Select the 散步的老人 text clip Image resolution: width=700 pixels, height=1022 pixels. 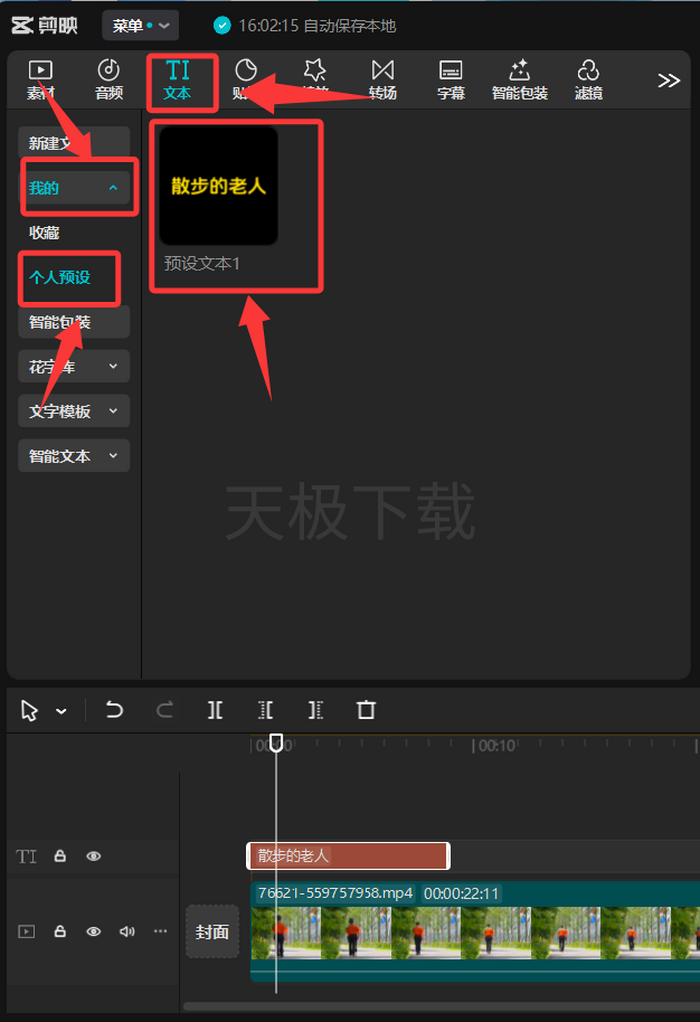point(348,856)
